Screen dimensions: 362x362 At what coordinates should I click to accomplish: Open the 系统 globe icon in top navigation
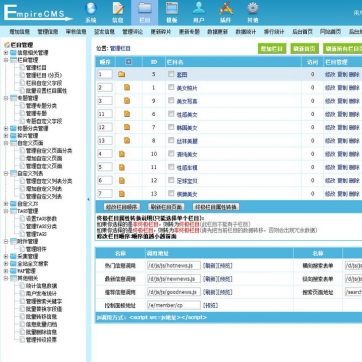tap(91, 8)
